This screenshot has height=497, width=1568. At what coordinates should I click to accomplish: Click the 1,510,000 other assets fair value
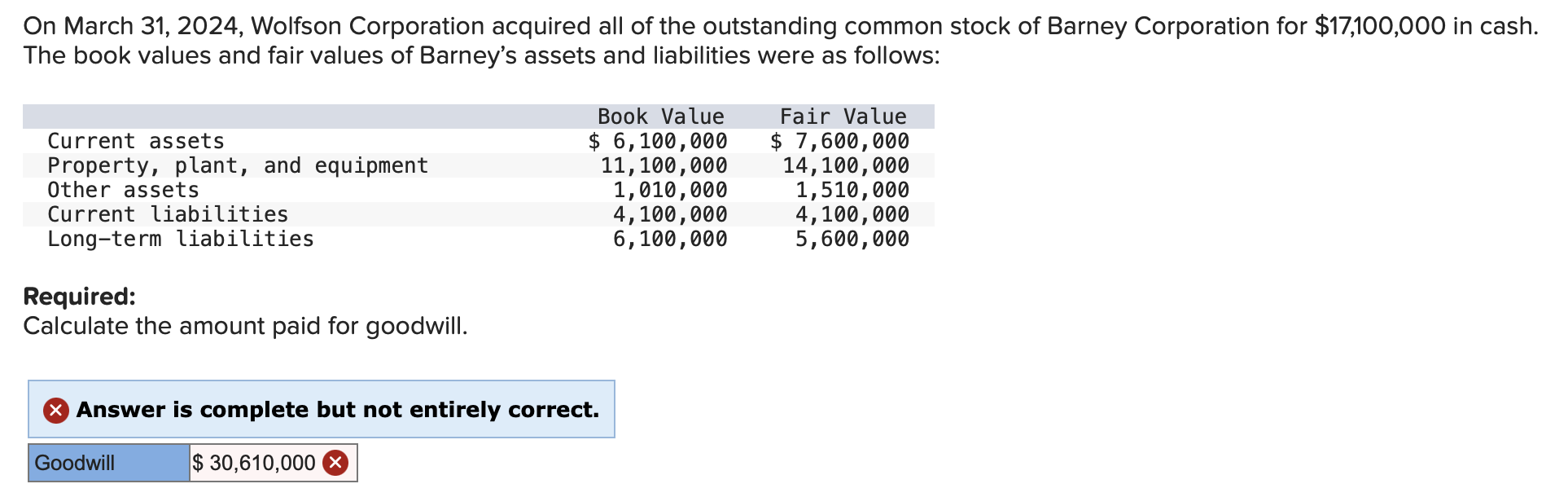(x=852, y=190)
